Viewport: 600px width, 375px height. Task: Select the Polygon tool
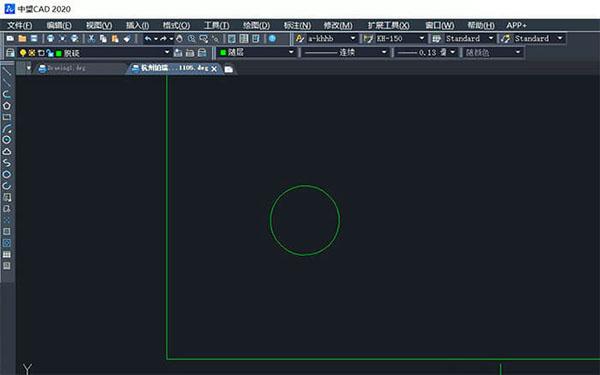pyautogui.click(x=7, y=106)
